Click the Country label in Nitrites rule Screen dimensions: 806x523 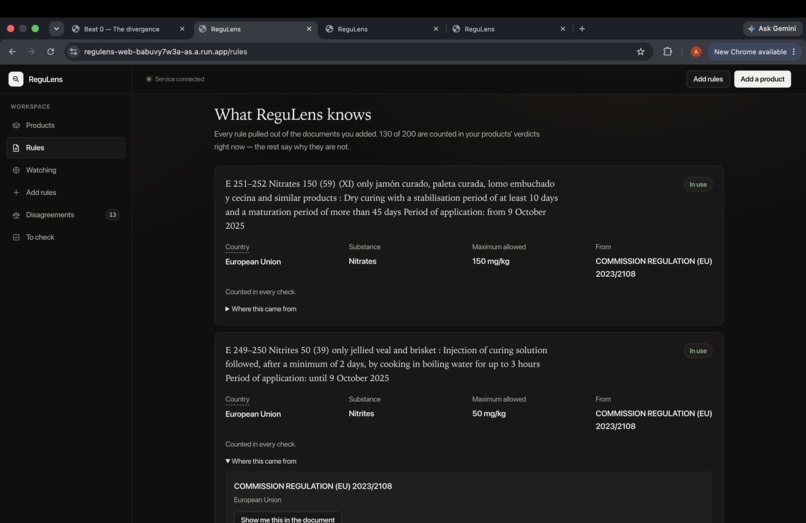(237, 399)
